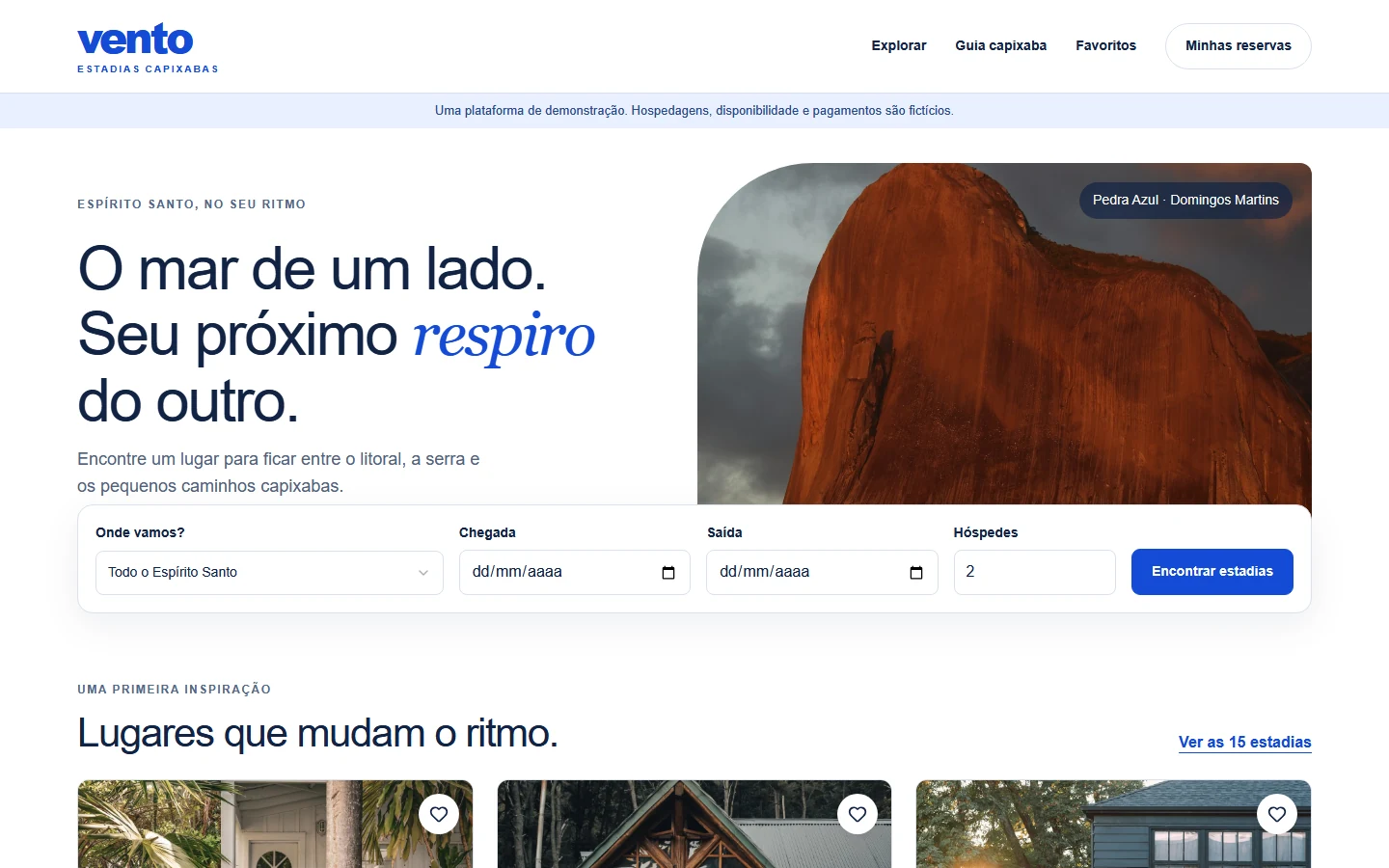
Task: Open the Saída calendar picker icon
Action: tap(916, 573)
